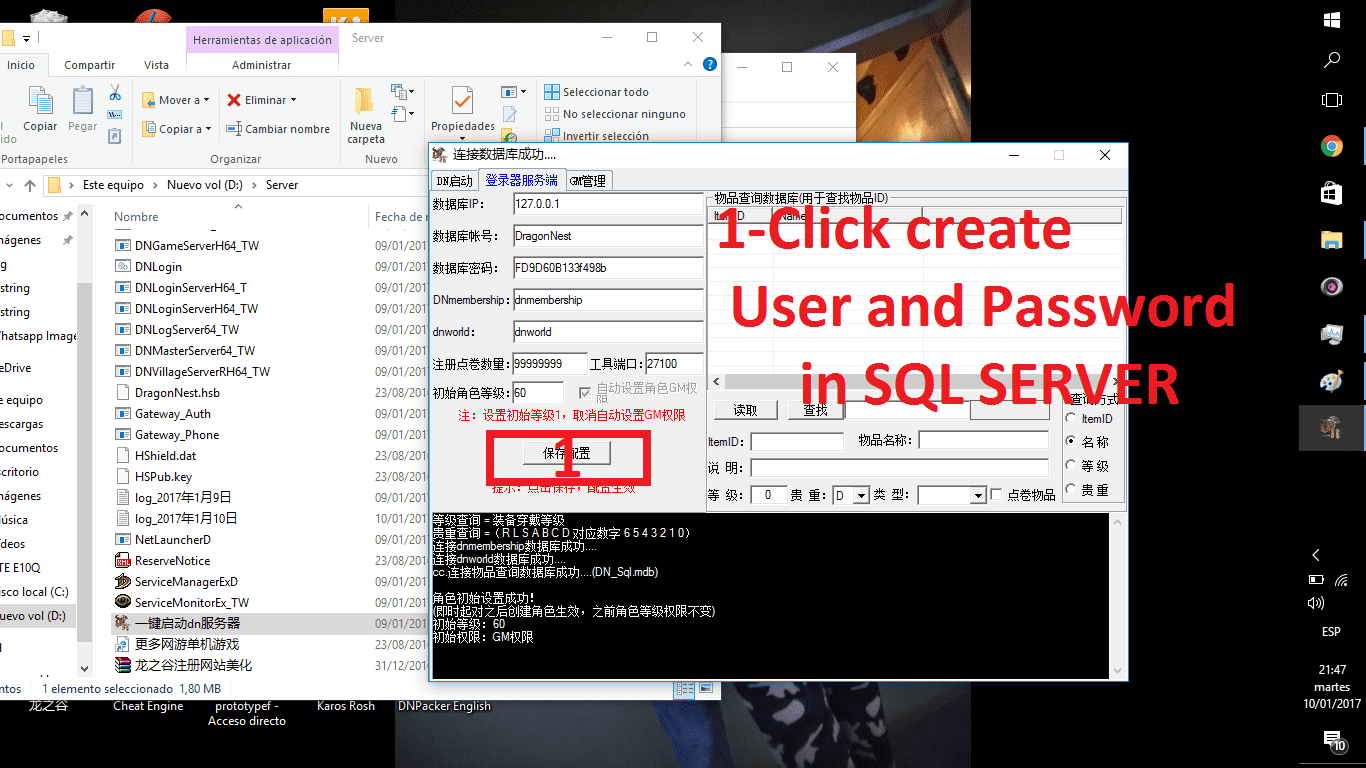Open Windows Start button on taskbar

coord(1332,20)
